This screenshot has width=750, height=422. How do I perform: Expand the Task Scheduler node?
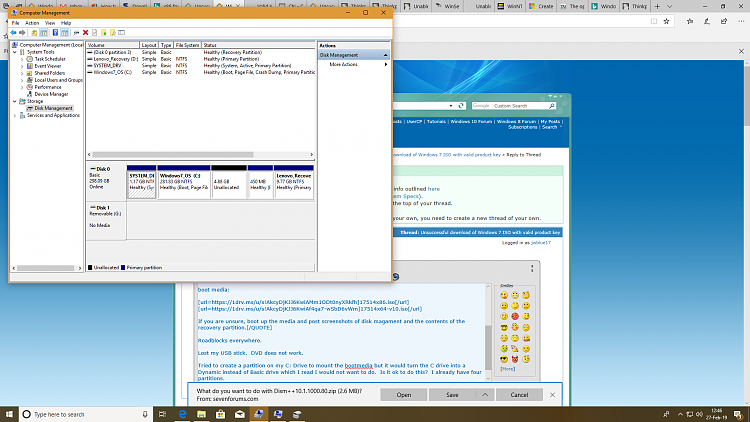click(x=22, y=59)
